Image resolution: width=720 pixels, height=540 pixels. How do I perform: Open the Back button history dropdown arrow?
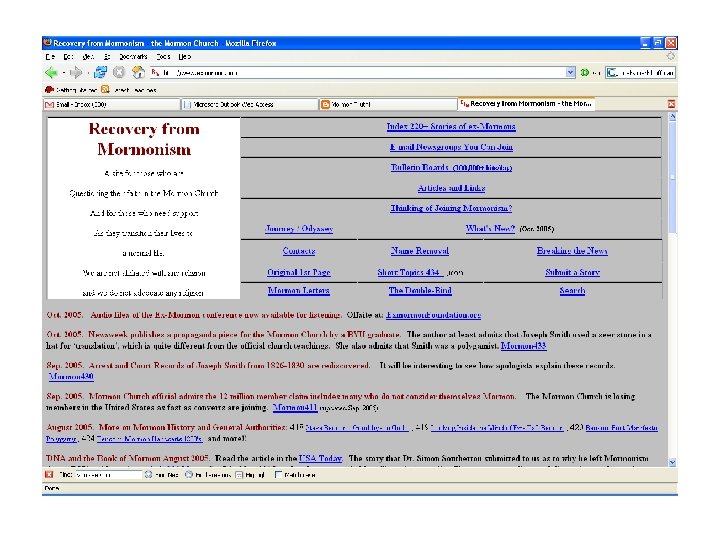click(63, 73)
